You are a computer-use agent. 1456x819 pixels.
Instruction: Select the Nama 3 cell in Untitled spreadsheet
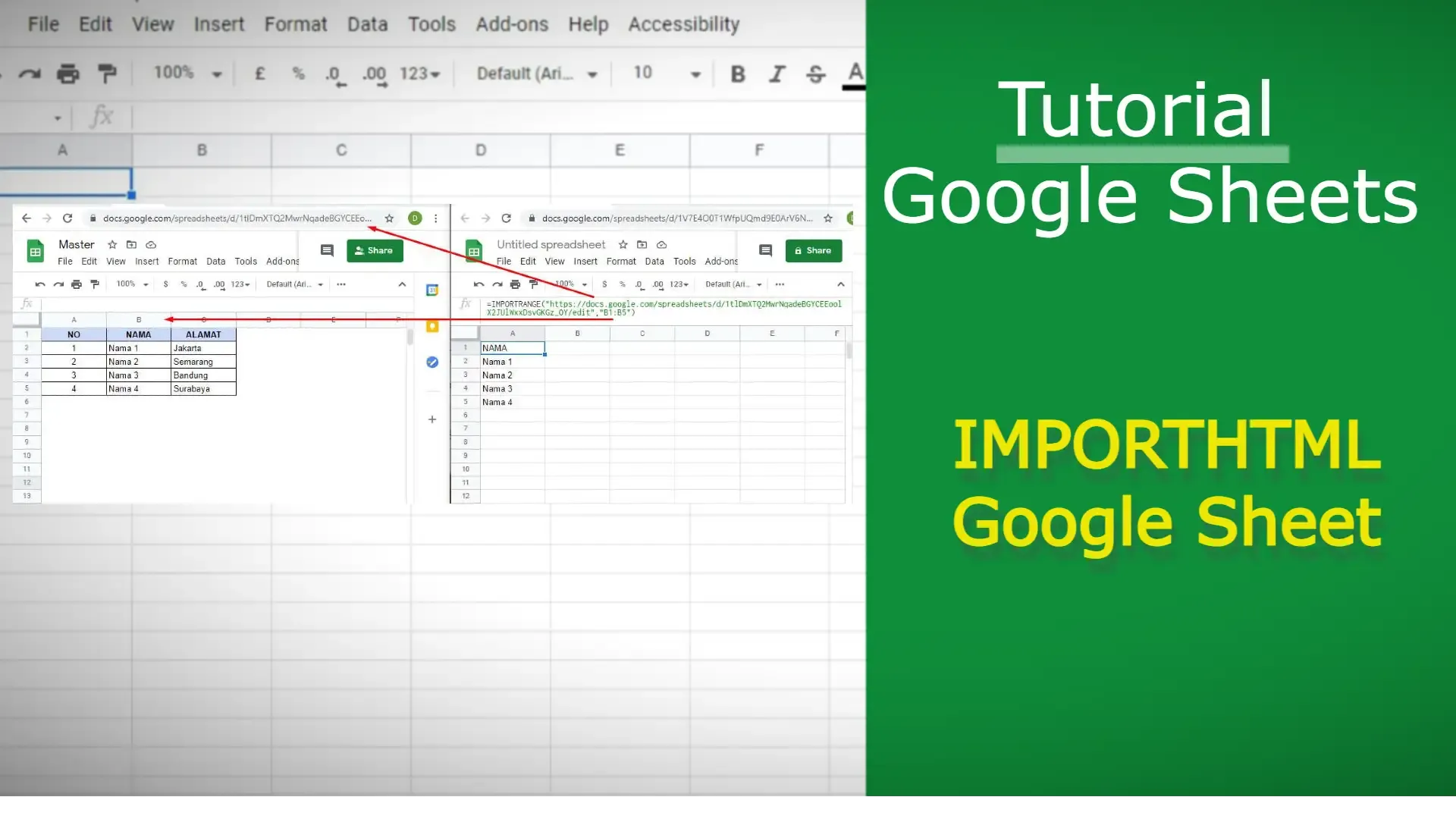513,389
